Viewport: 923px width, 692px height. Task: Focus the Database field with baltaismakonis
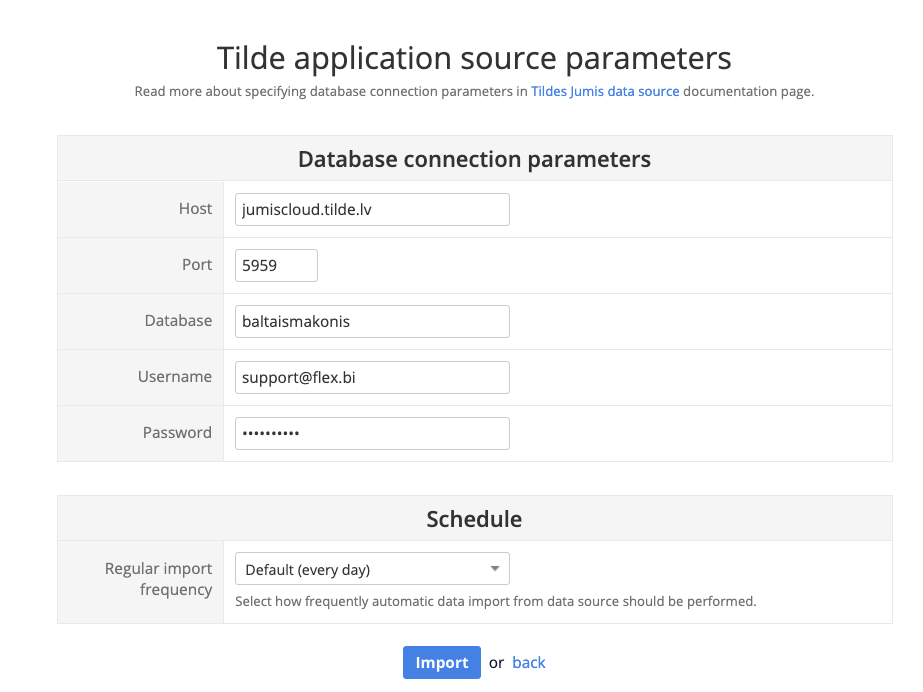click(371, 321)
